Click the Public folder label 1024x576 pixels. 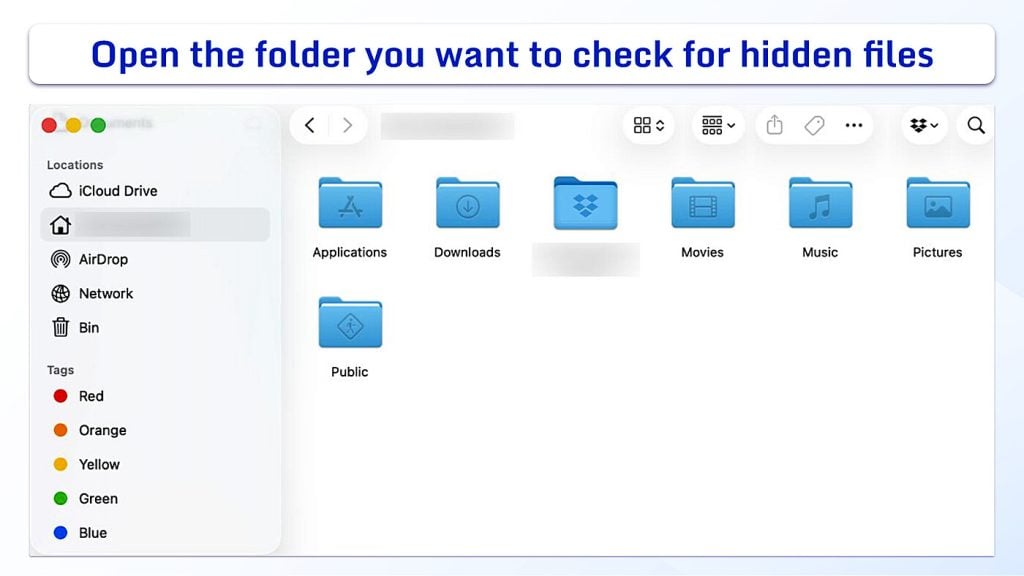[349, 372]
